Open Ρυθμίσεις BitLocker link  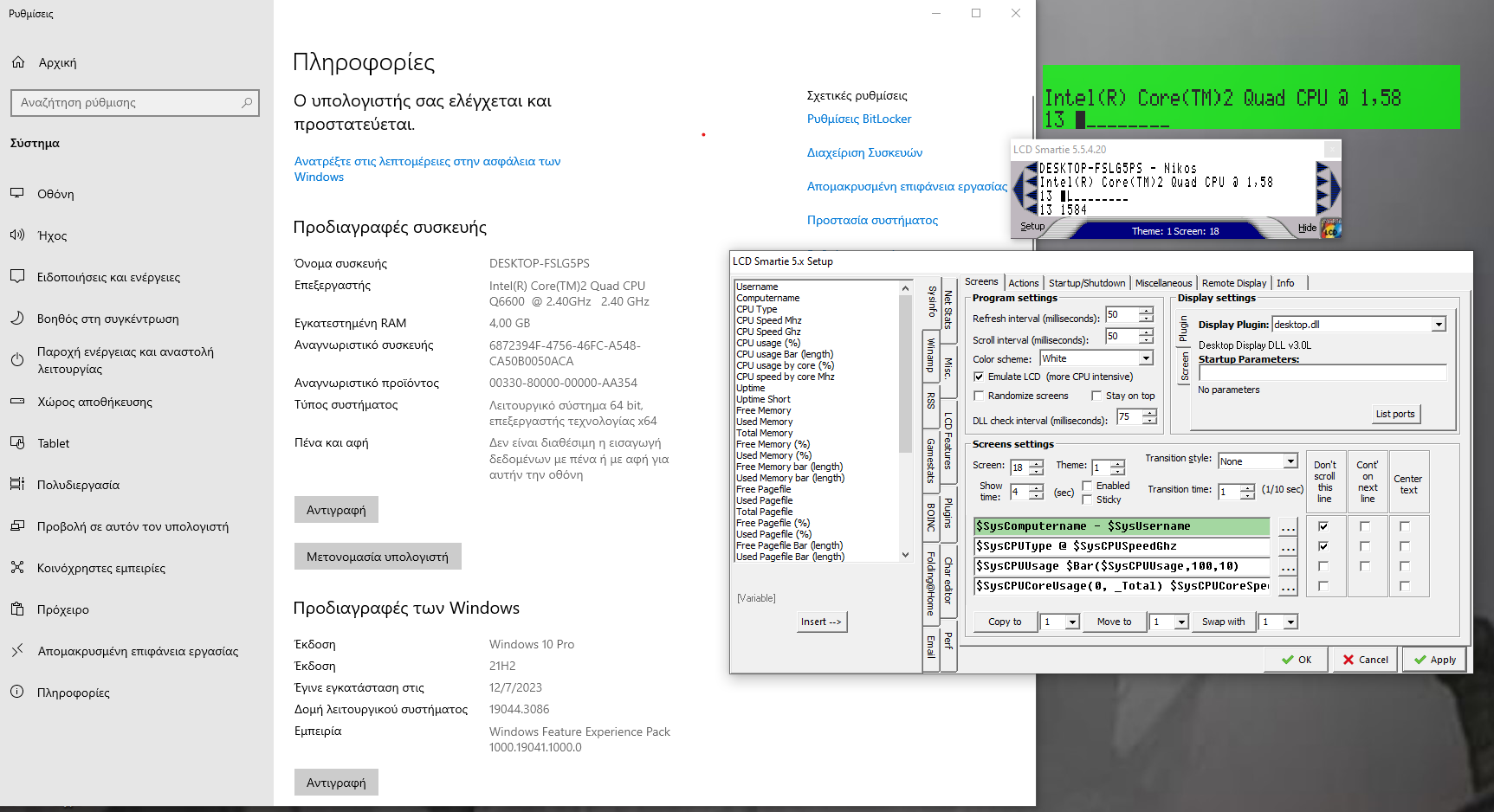[x=858, y=119]
